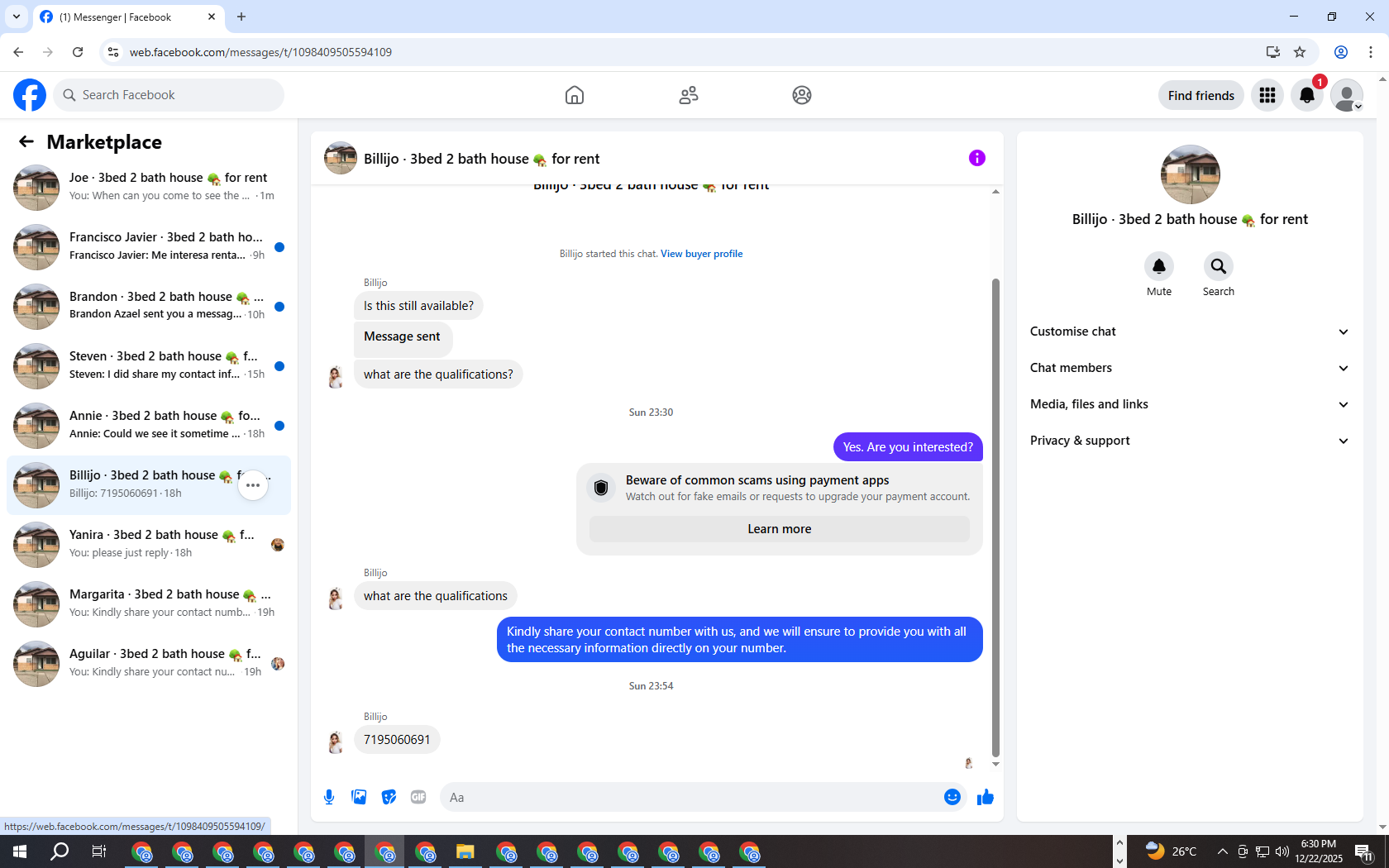Open Windows taskbar search
Screen dimensions: 1389x868
click(x=60, y=851)
